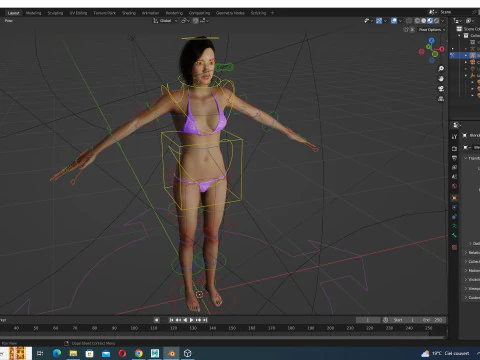Open File Explorer from taskbar

(x=73, y=353)
